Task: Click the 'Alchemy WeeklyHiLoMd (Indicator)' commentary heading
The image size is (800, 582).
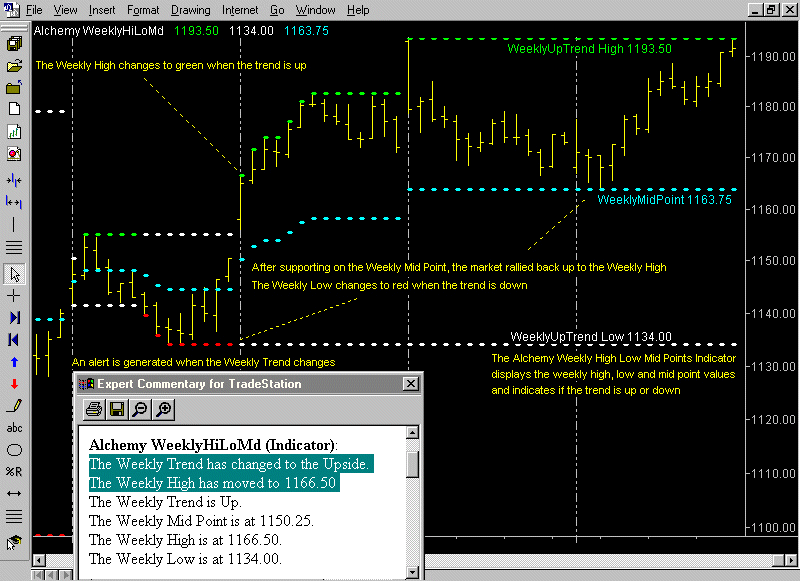Action: 213,445
